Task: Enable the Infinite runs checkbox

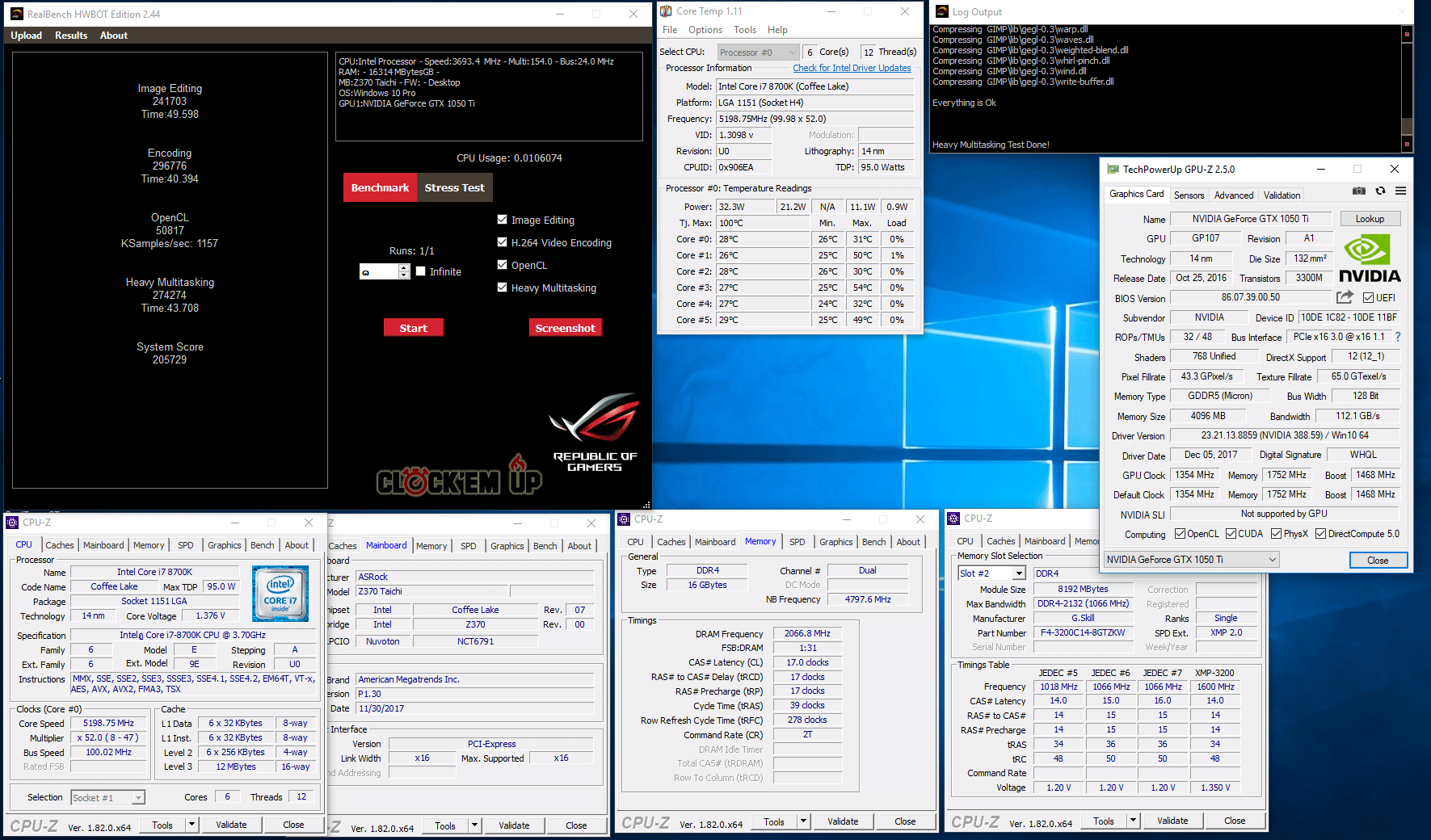Action: click(x=421, y=271)
